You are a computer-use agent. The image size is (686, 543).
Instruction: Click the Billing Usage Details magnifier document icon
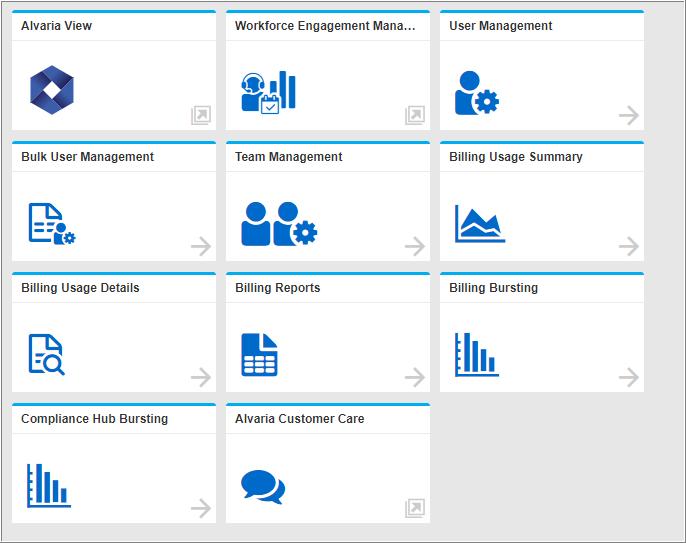pyautogui.click(x=47, y=355)
